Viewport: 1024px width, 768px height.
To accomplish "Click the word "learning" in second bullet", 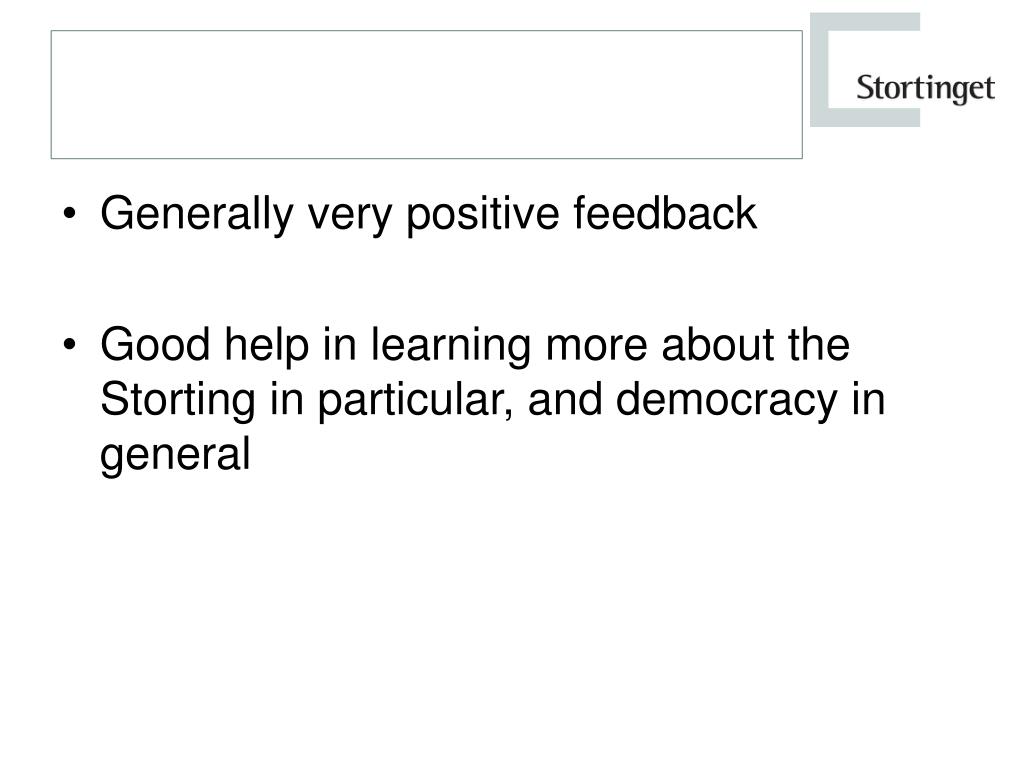I will [x=451, y=346].
